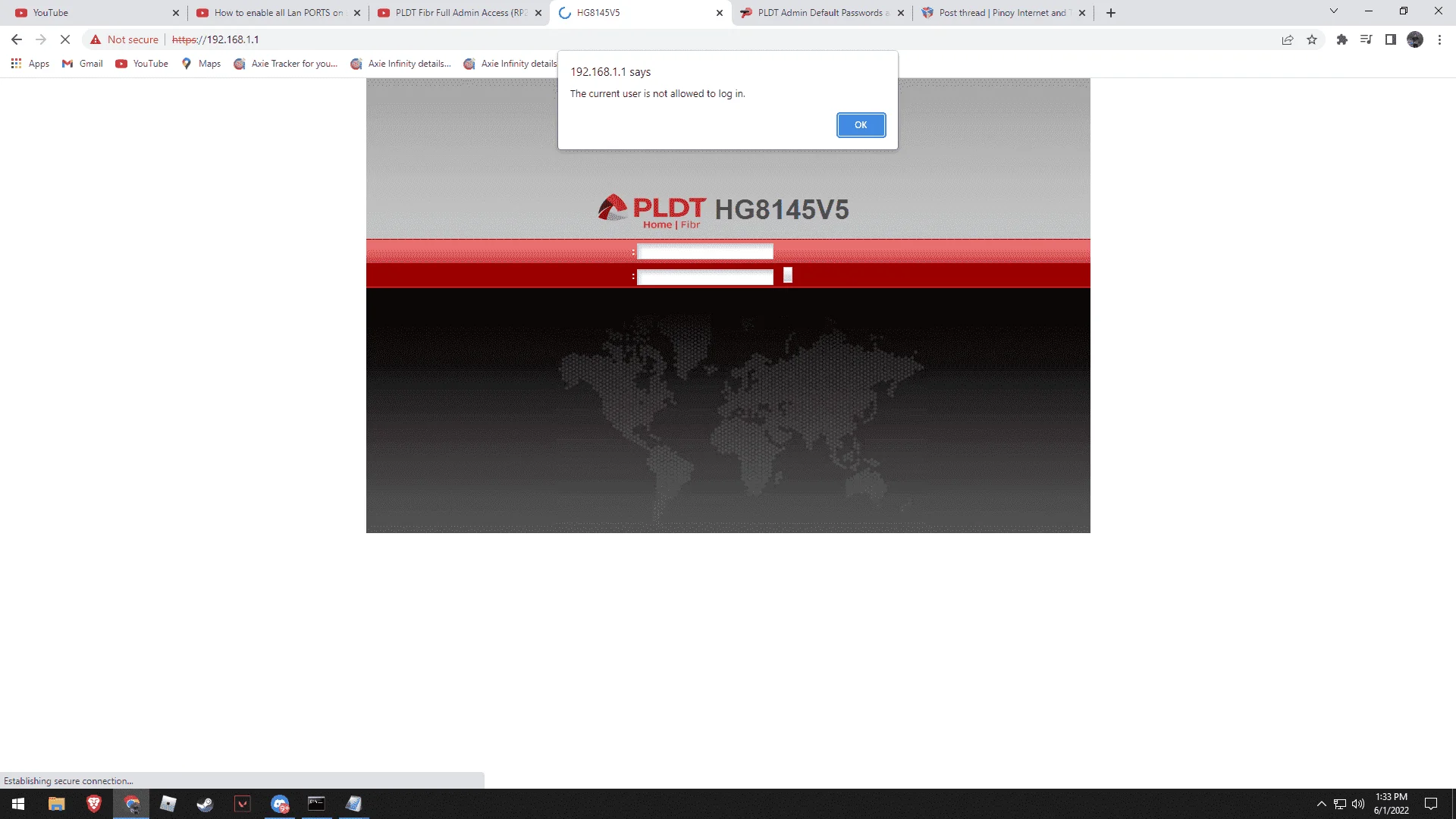Open the Chrome three-dot menu
This screenshot has width=1456, height=819.
[1439, 39]
